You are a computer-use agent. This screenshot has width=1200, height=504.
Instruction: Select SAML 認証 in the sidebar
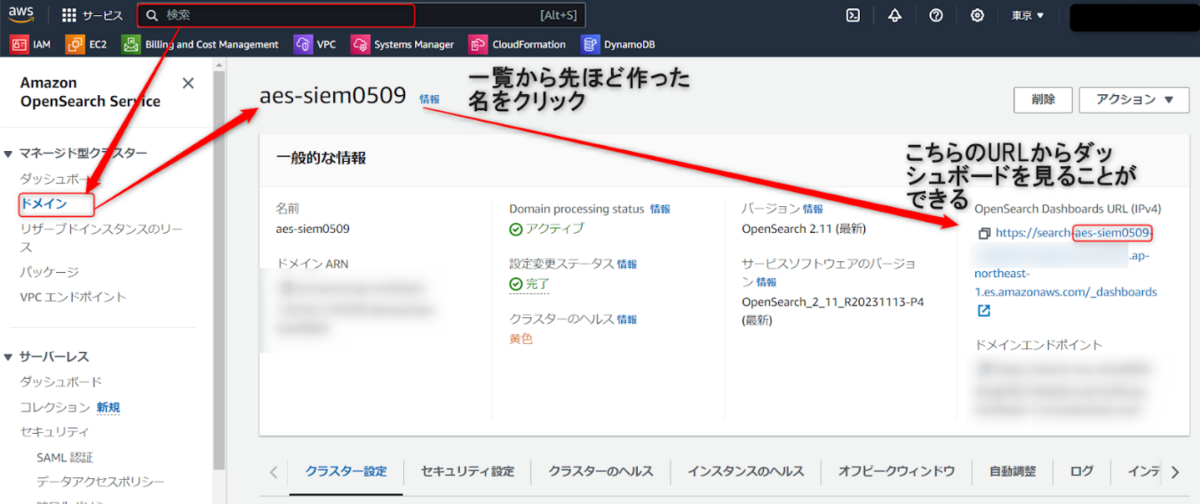tap(65, 457)
